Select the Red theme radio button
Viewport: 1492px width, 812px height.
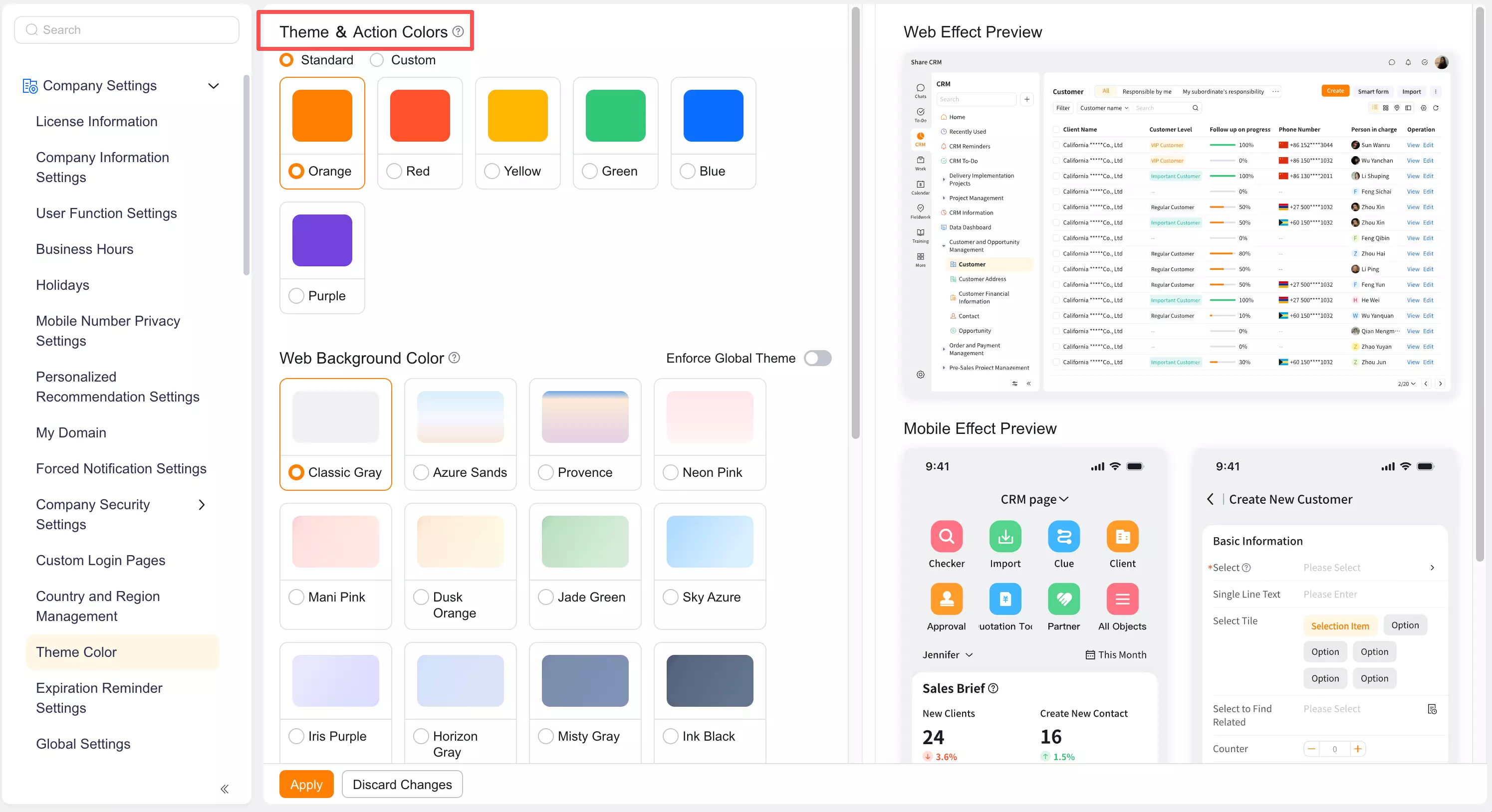pos(394,171)
